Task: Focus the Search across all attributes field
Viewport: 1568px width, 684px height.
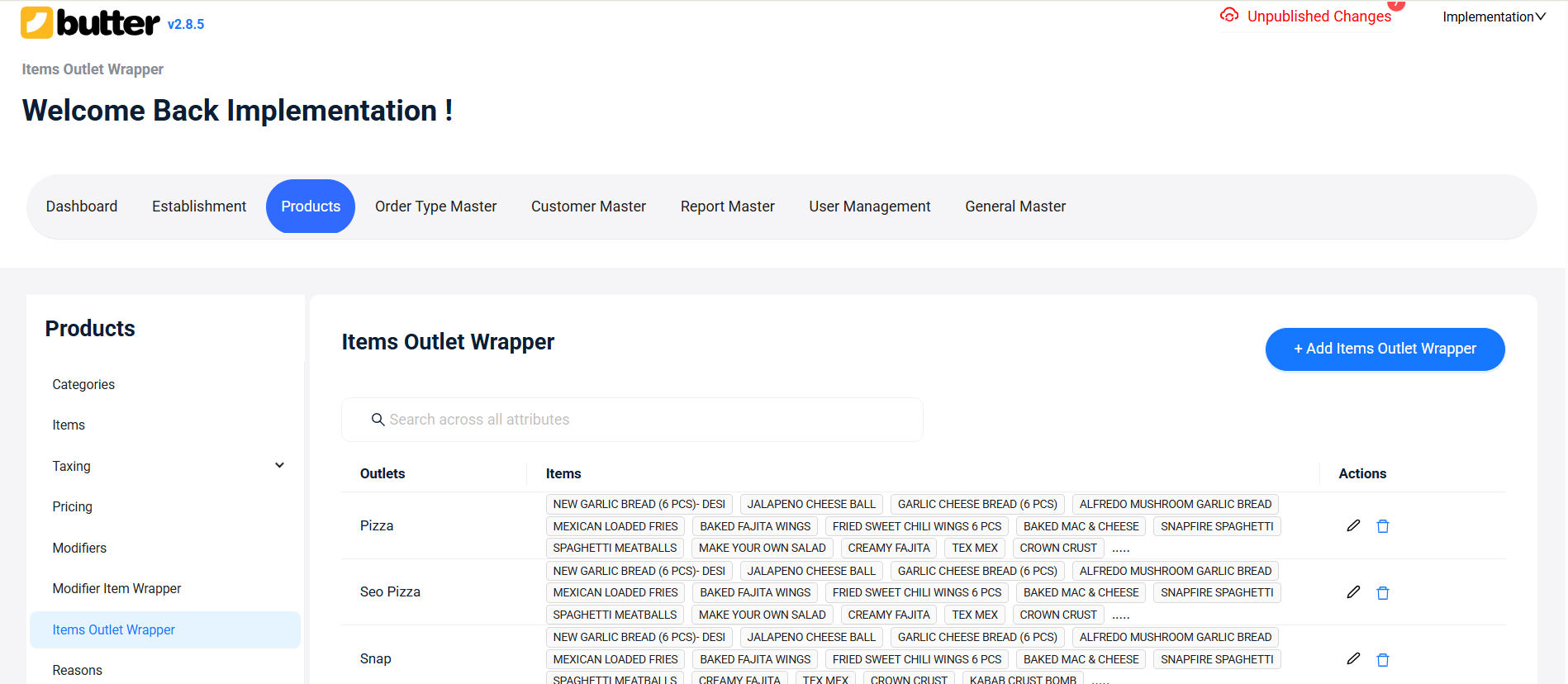Action: pos(644,420)
